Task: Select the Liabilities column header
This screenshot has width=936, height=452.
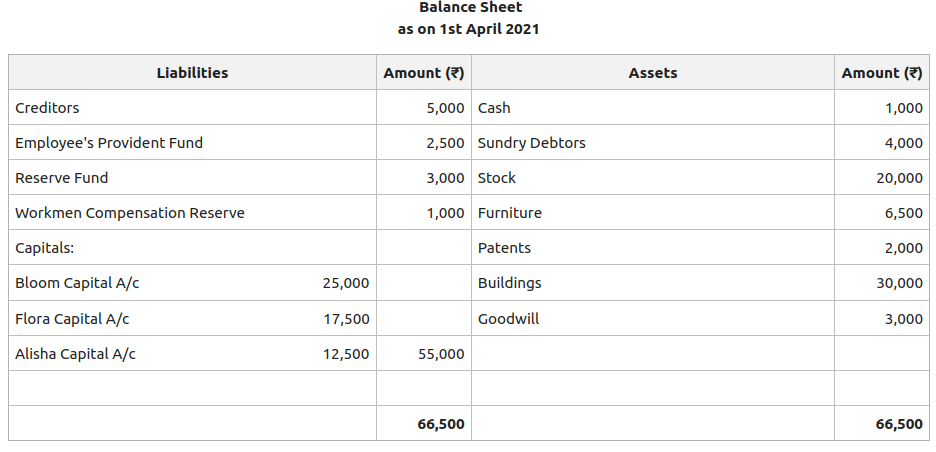Action: (x=192, y=73)
